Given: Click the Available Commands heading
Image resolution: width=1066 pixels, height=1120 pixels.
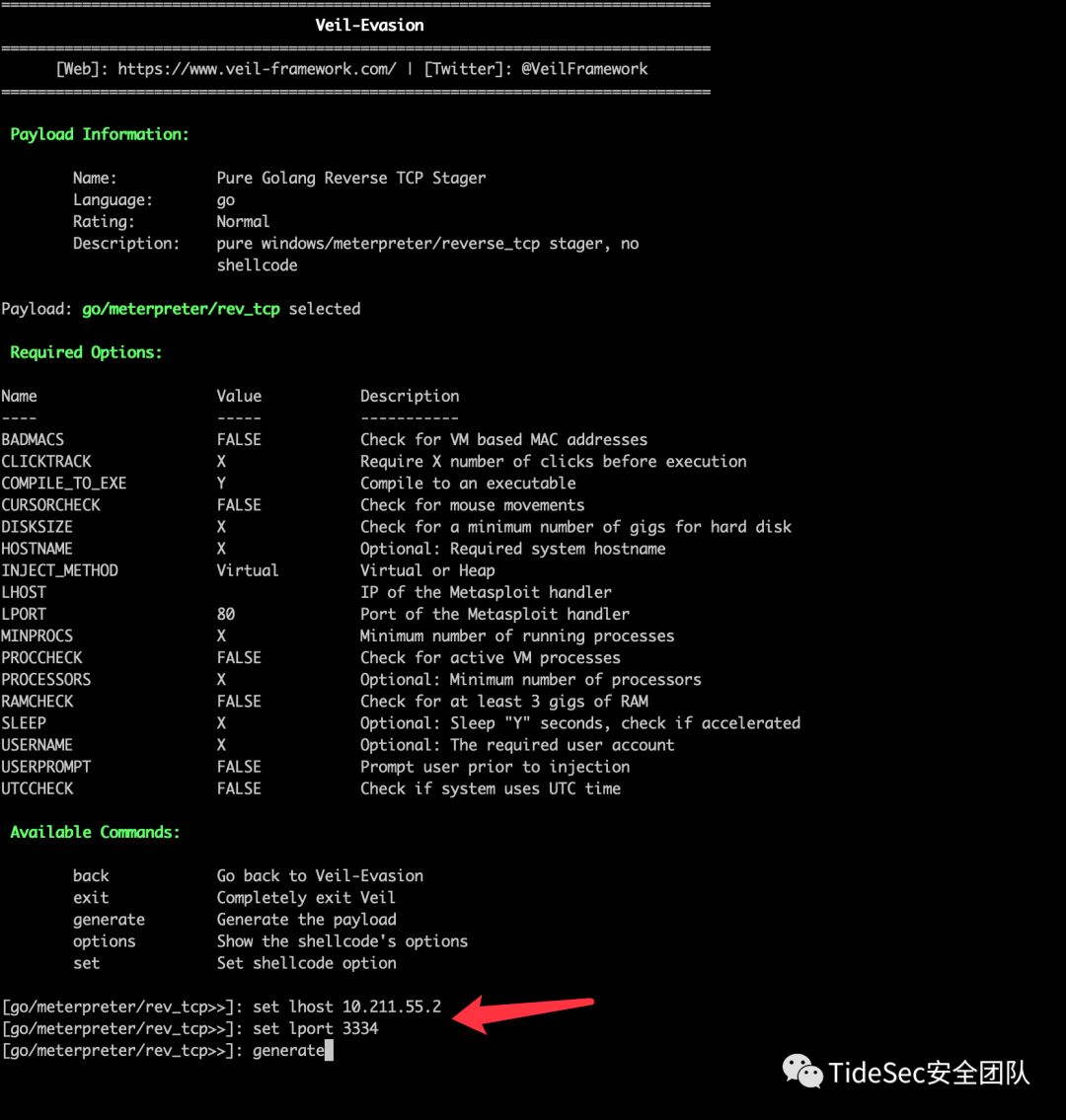Looking at the screenshot, I should coord(95,832).
